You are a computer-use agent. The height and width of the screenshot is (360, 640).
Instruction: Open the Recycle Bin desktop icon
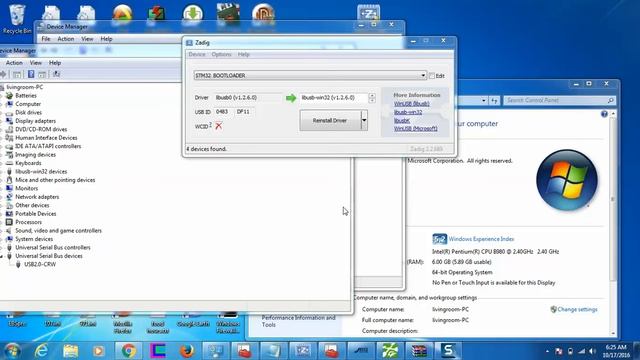(17, 19)
